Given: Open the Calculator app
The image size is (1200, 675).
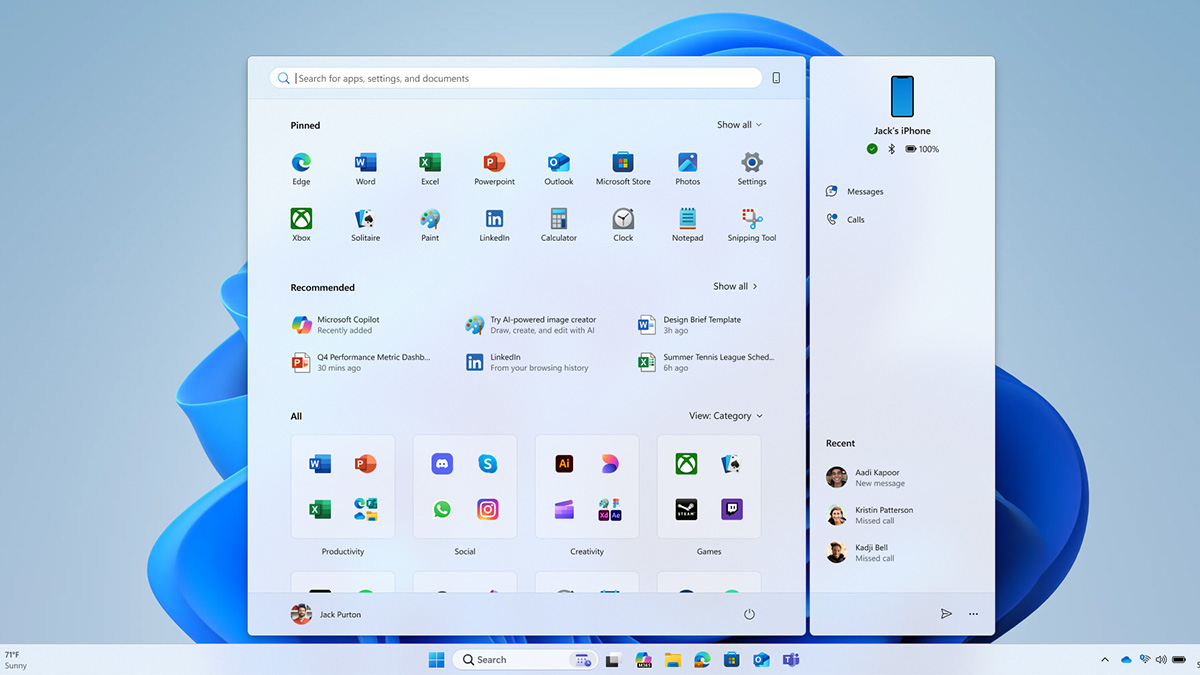Looking at the screenshot, I should [559, 224].
